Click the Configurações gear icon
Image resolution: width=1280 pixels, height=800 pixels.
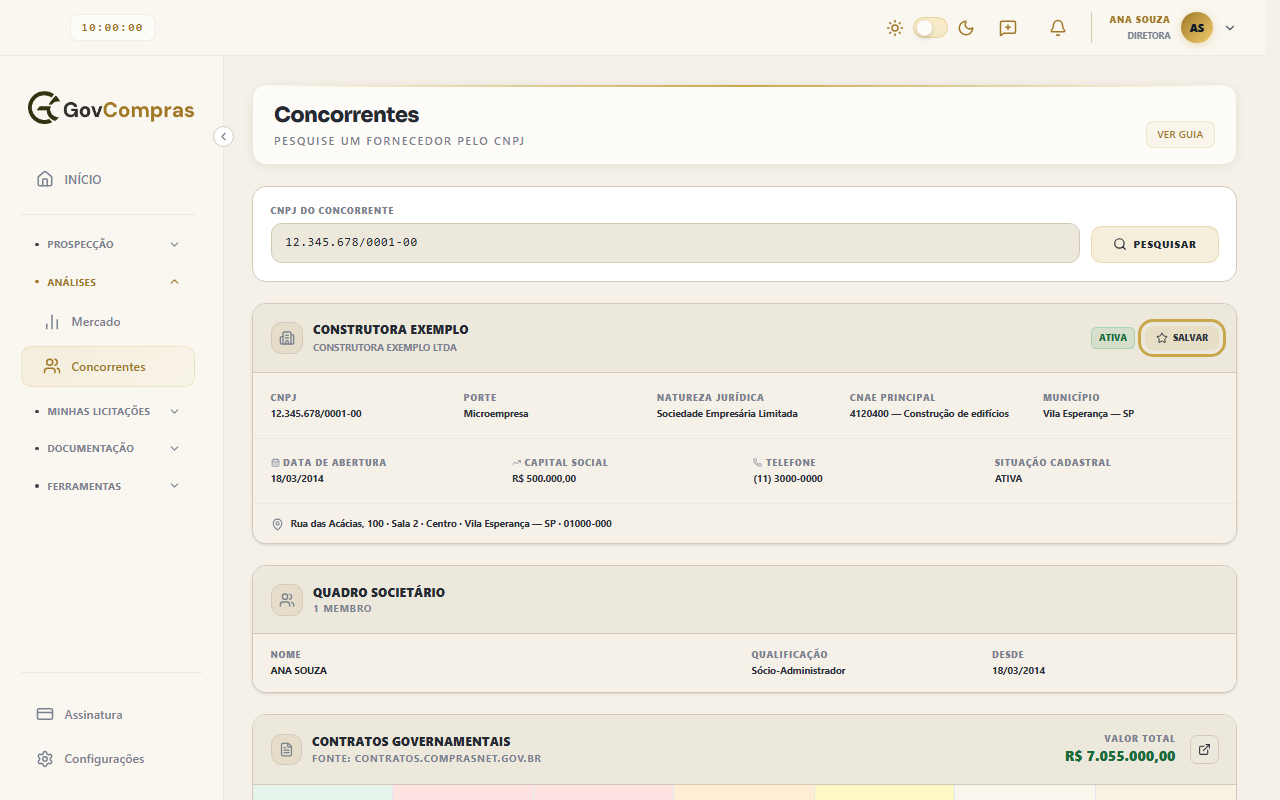pos(45,759)
